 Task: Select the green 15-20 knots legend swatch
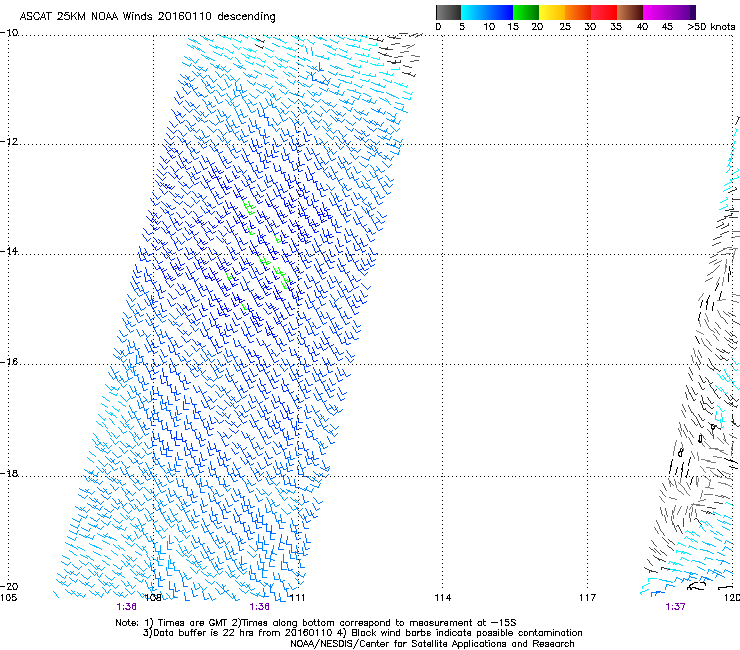pos(526,12)
